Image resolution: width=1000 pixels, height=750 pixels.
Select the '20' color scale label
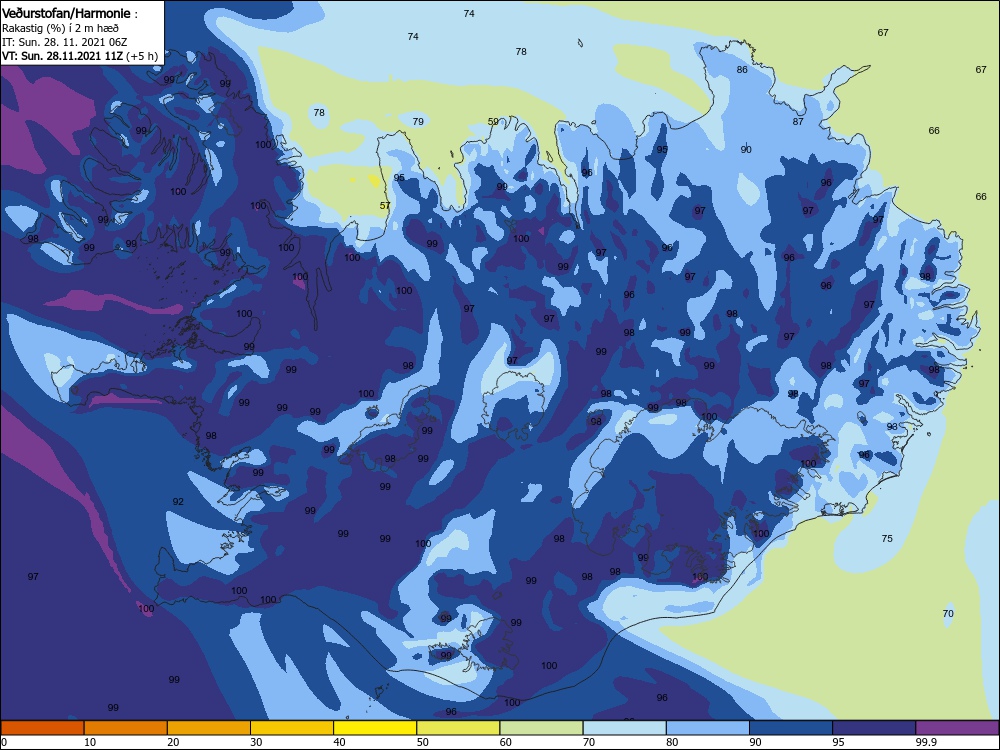(x=173, y=742)
